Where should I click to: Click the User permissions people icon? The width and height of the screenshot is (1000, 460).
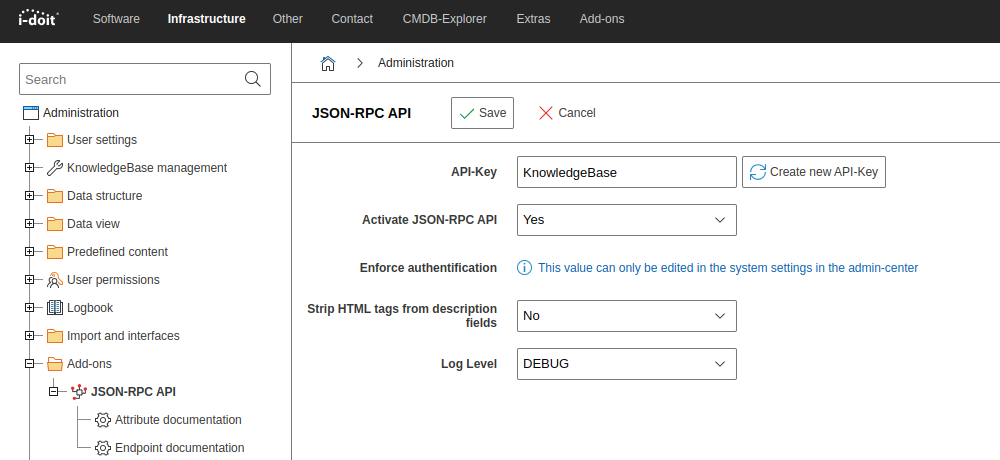tap(55, 280)
